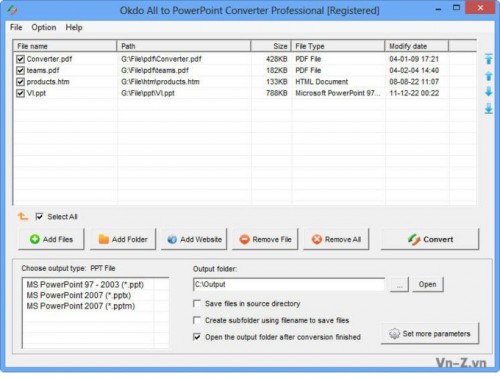
Task: Click the HTML Document file type cell
Action: click(x=322, y=82)
